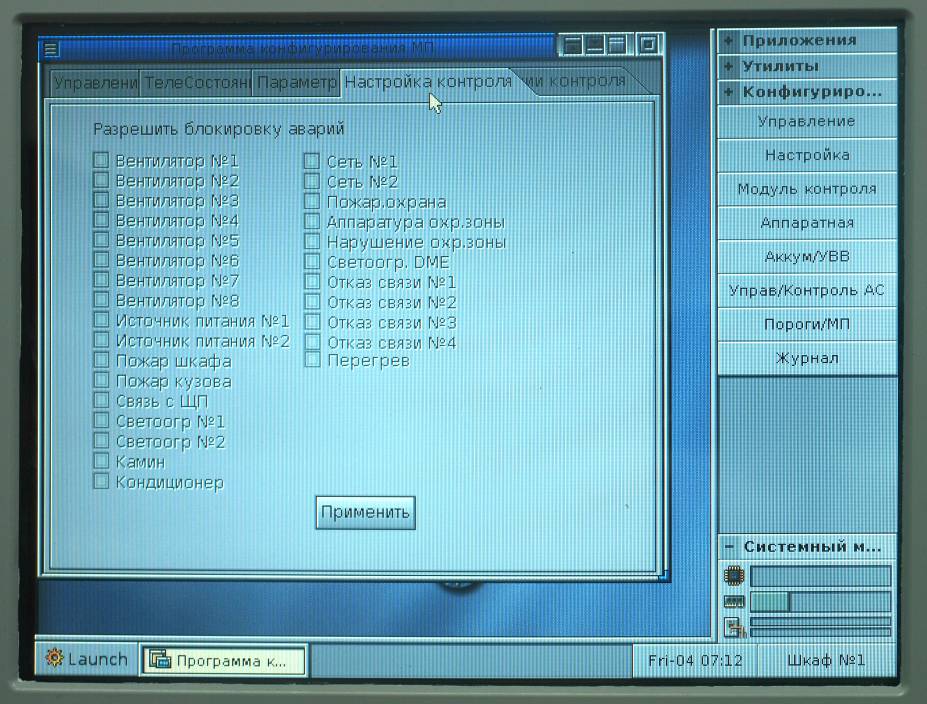
Task: Check the Камин checkbox
Action: pyautogui.click(x=101, y=460)
